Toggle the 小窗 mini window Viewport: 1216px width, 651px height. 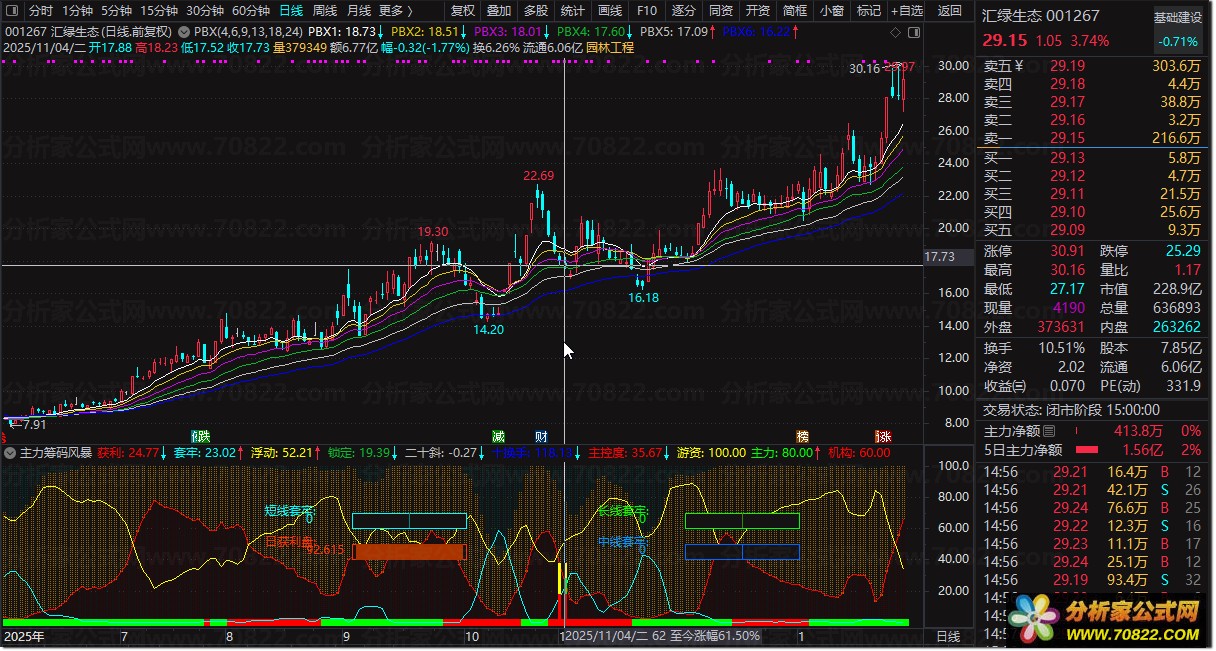tap(830, 11)
